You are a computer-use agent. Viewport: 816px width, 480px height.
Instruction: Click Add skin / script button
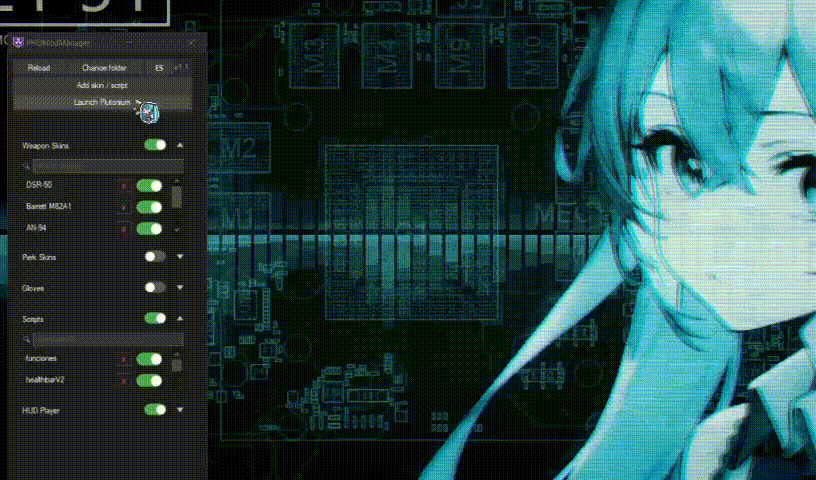(x=102, y=85)
